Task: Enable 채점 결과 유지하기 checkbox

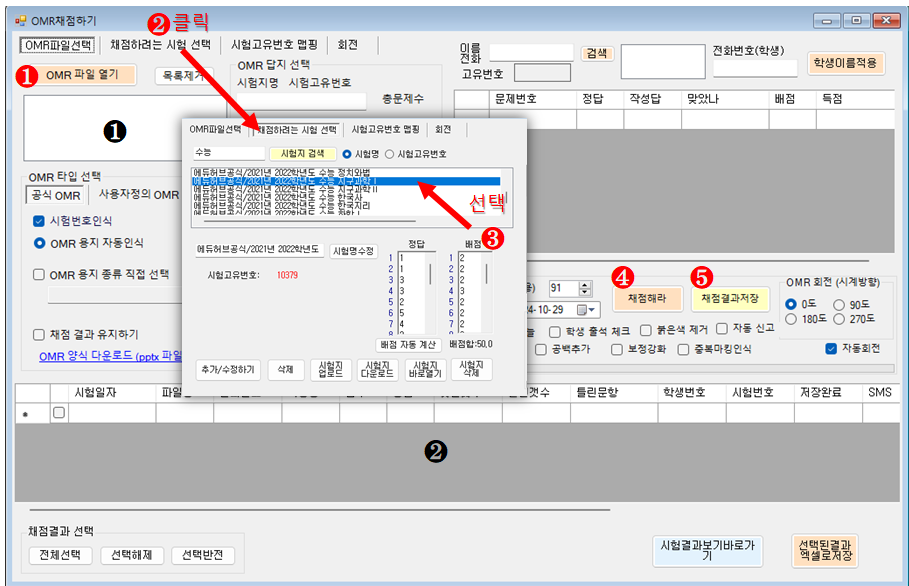Action: [39, 335]
